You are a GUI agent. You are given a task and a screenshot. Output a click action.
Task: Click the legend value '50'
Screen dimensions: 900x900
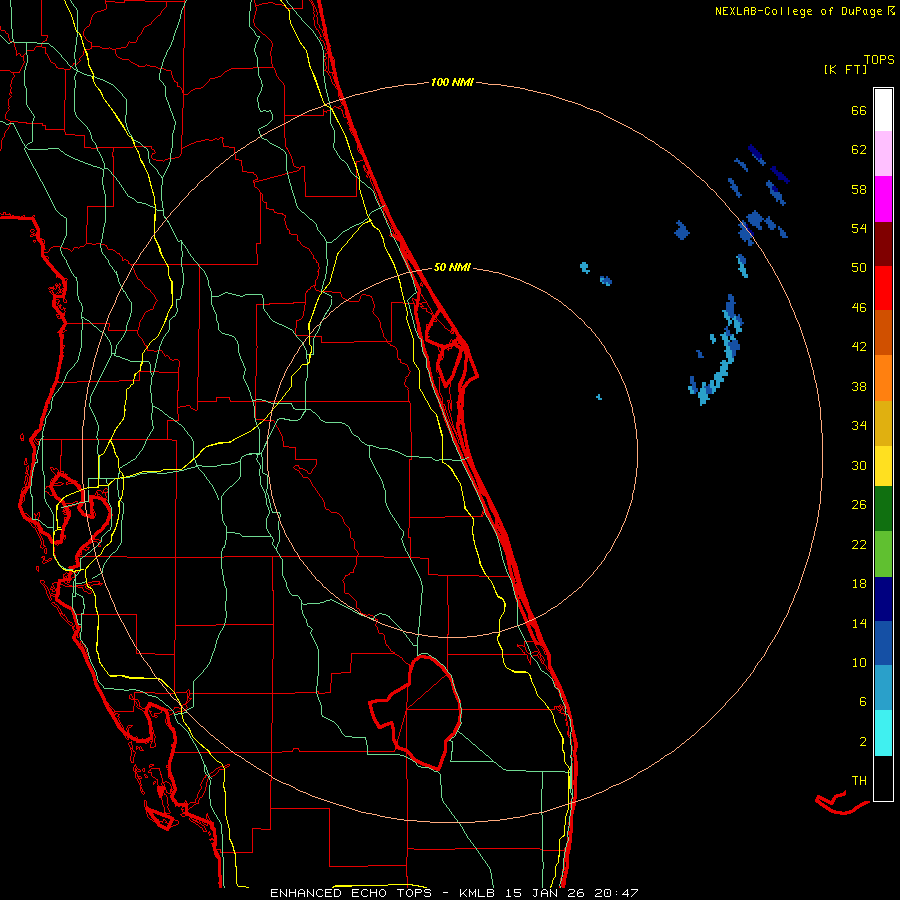(x=859, y=268)
